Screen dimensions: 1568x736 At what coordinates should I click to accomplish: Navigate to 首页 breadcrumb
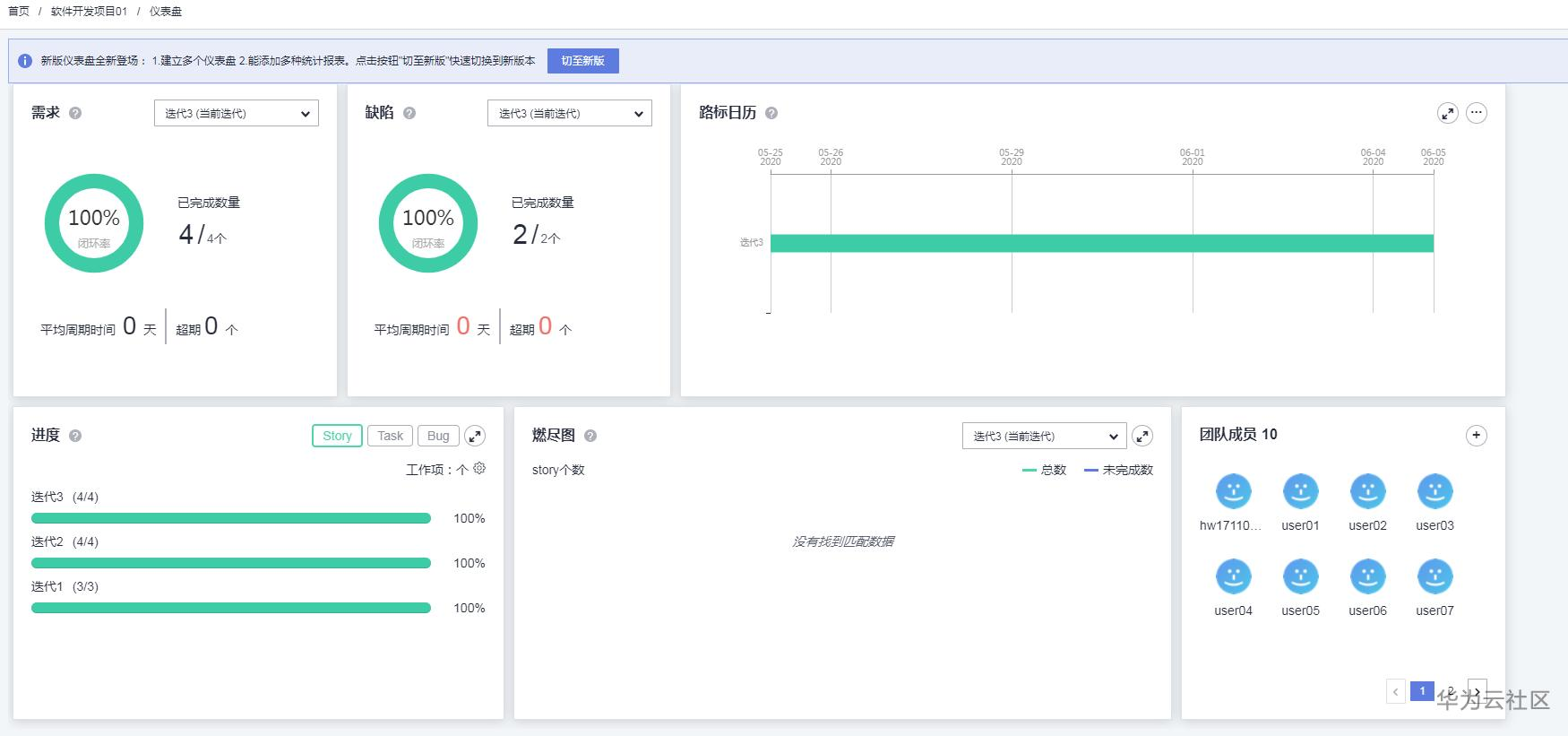[19, 12]
